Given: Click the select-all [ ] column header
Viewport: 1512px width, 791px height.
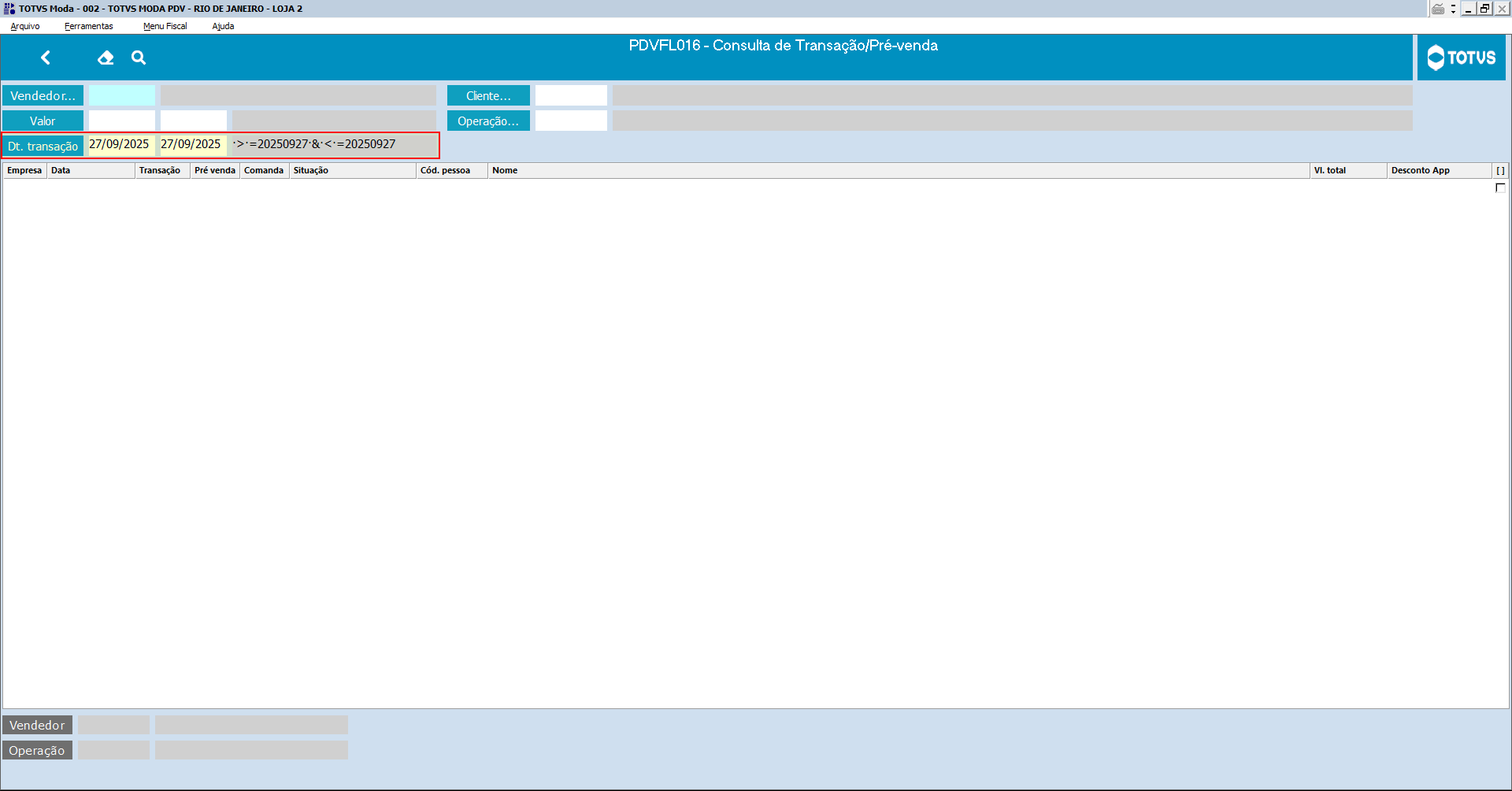Looking at the screenshot, I should (x=1500, y=170).
